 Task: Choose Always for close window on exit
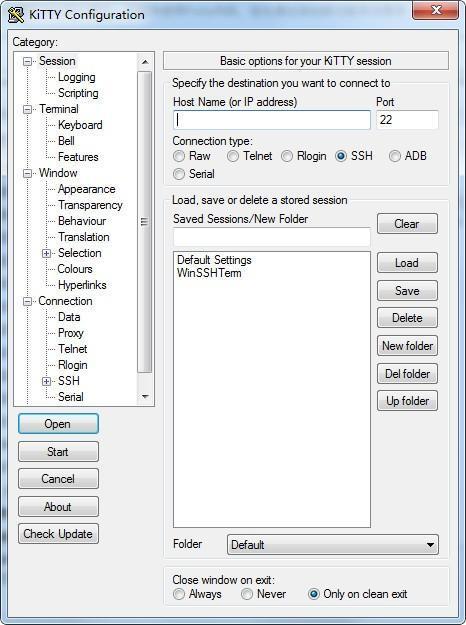pos(179,594)
